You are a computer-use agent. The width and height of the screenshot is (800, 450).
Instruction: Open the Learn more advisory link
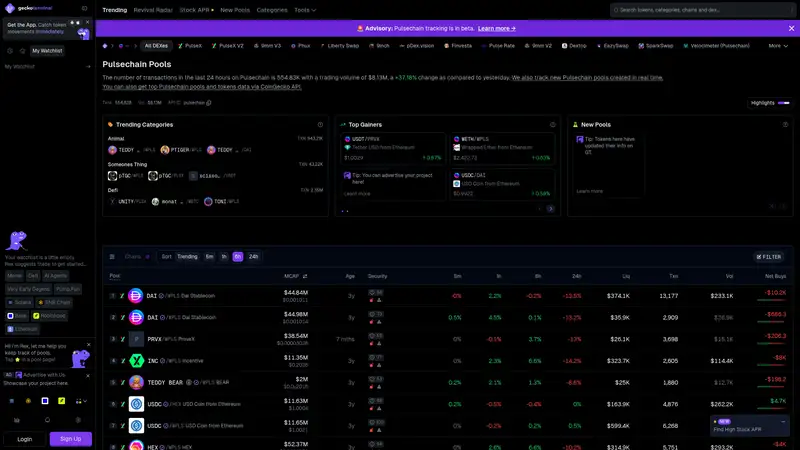[496, 29]
